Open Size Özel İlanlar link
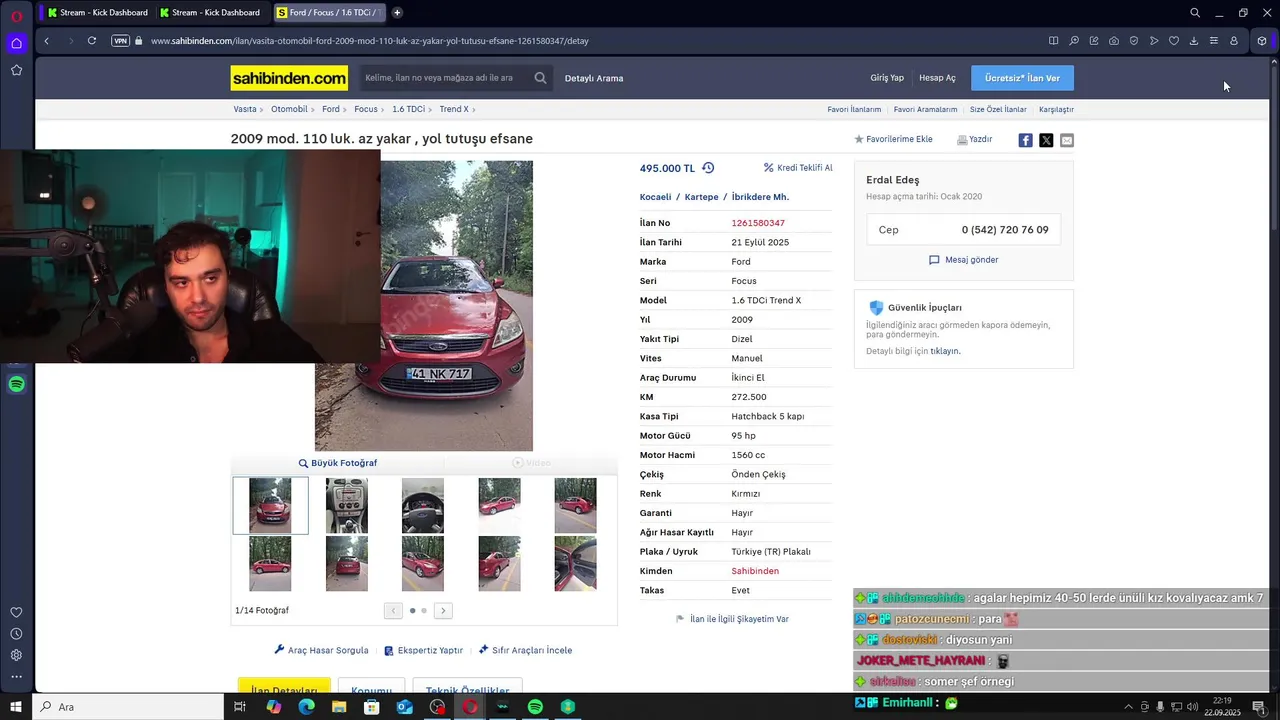The width and height of the screenshot is (1280, 720). point(998,109)
